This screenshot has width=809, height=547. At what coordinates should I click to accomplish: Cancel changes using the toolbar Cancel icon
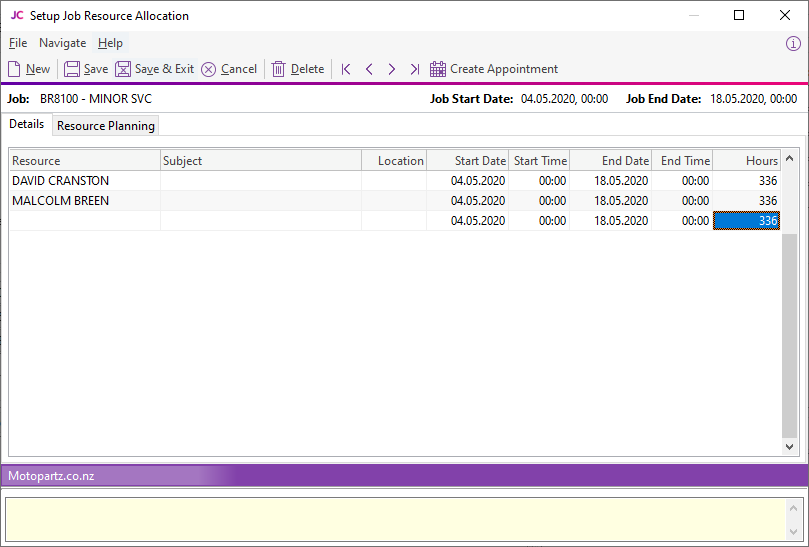point(209,69)
